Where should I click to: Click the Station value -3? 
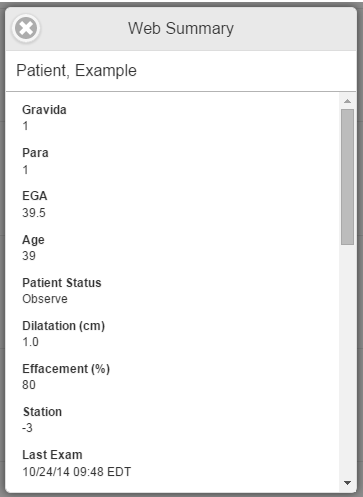pyautogui.click(x=27, y=428)
